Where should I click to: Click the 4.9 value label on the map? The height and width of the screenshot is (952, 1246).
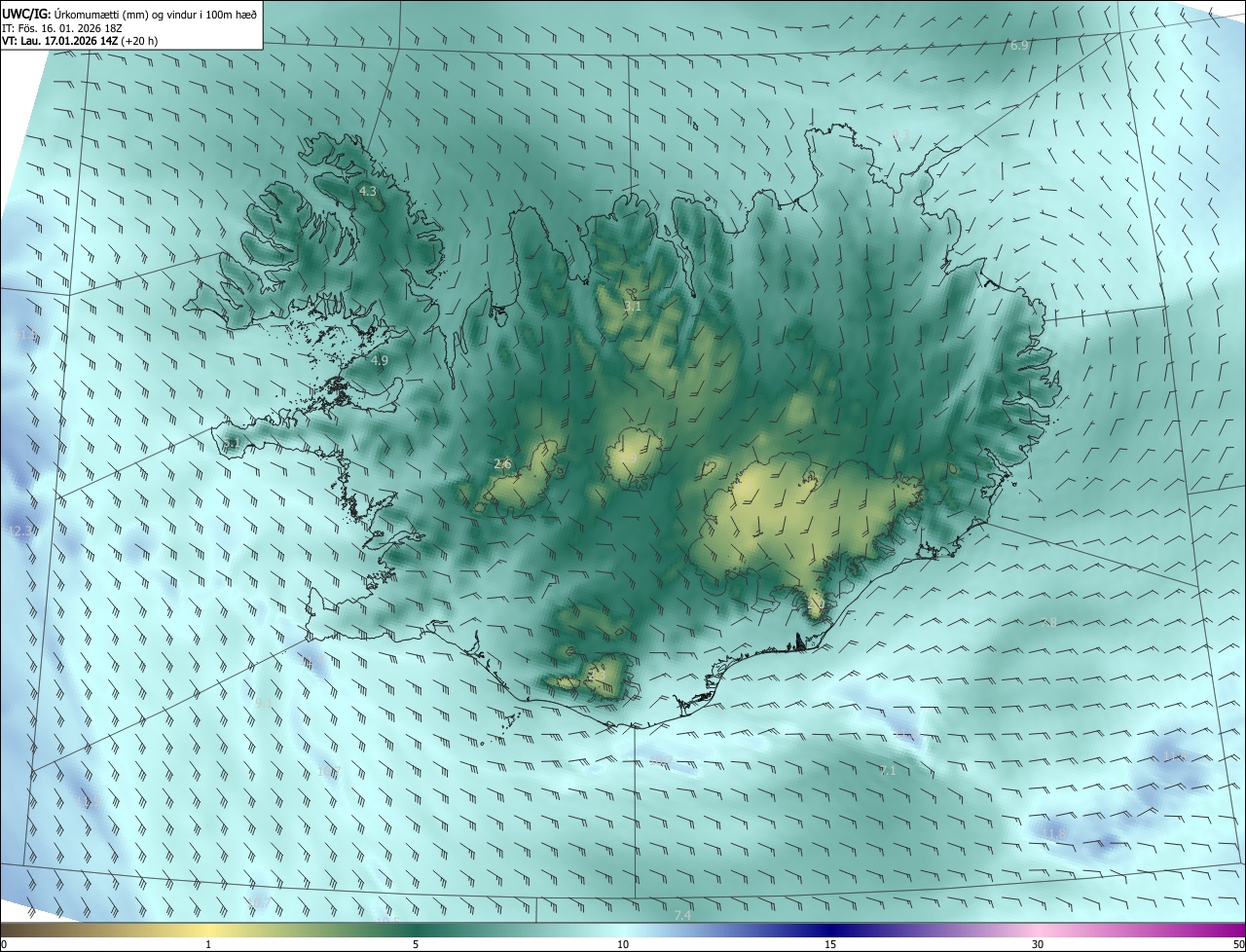[380, 360]
